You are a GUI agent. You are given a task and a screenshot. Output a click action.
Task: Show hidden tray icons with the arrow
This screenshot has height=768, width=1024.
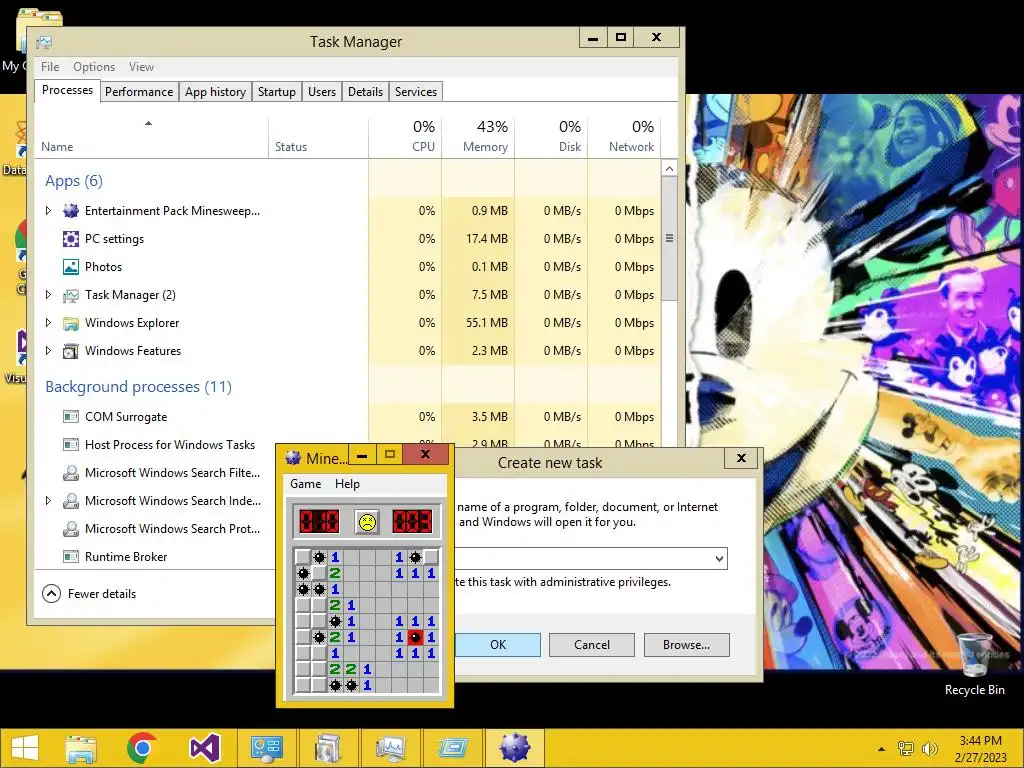point(881,748)
